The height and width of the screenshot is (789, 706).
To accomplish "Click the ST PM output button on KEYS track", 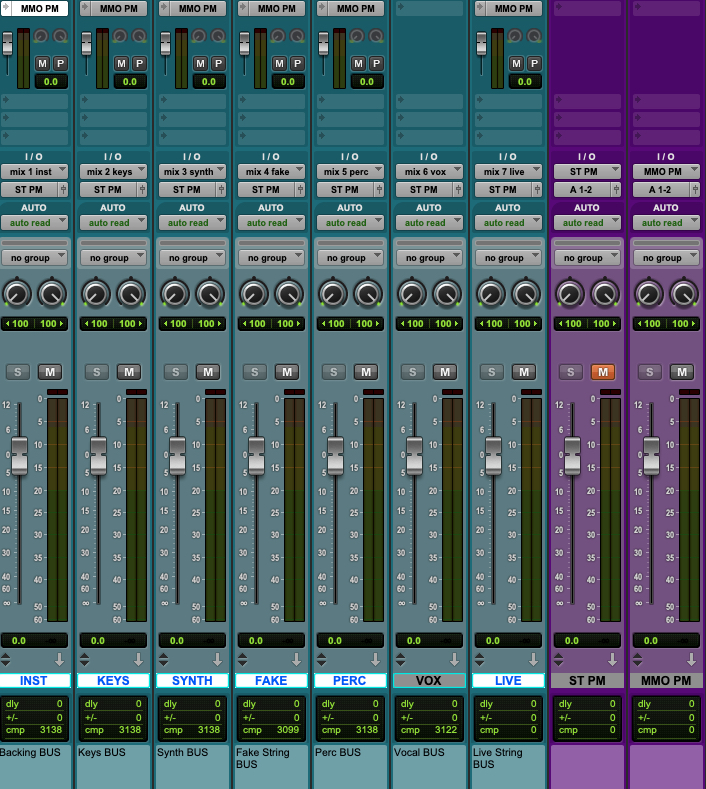I will (107, 190).
